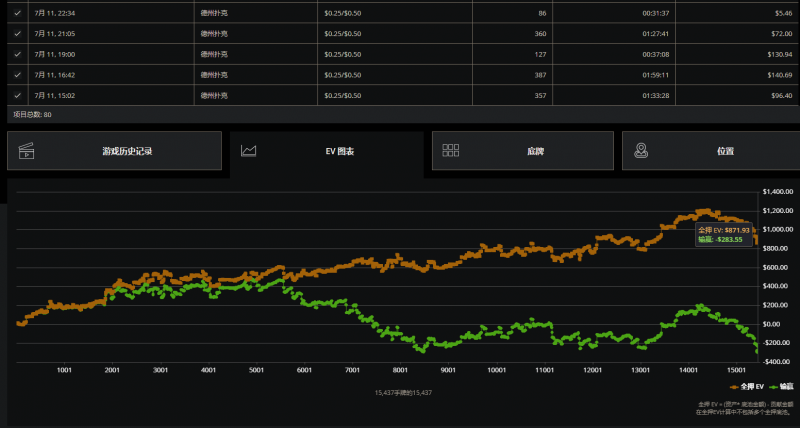Viewport: 800px width, 428px height.
Task: Uncheck the 7月 11, 15:02 session checkbox
Action: 17,95
